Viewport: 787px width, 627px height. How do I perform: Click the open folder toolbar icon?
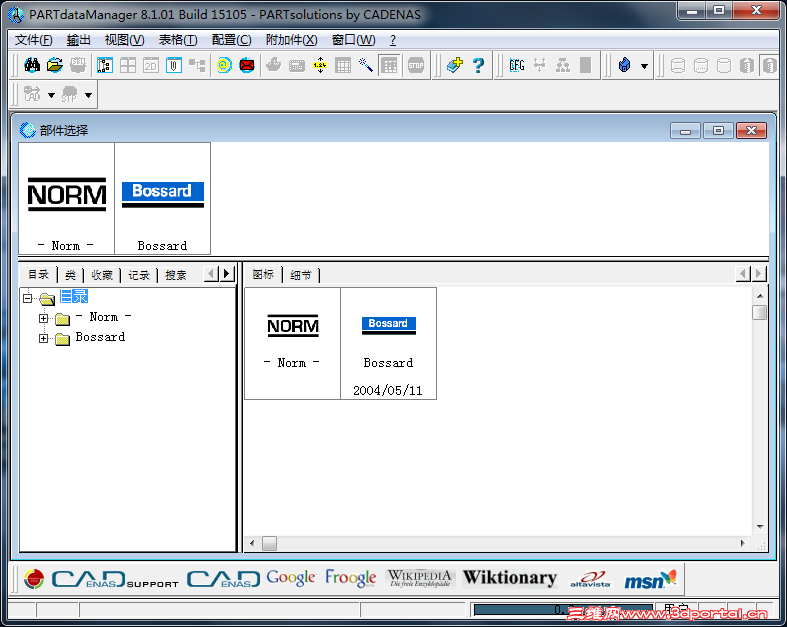point(55,65)
